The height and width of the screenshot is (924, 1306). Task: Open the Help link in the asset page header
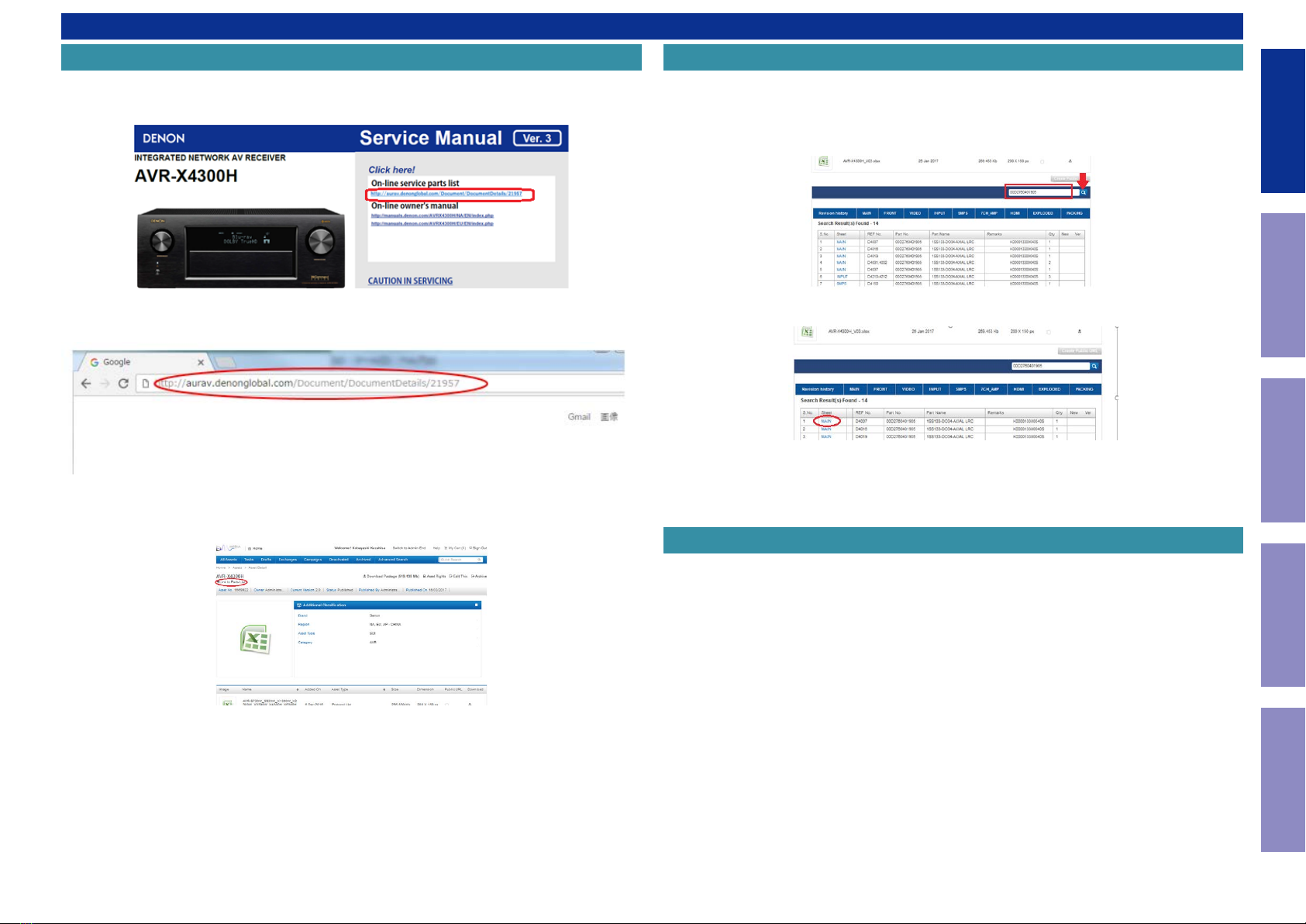(436, 548)
